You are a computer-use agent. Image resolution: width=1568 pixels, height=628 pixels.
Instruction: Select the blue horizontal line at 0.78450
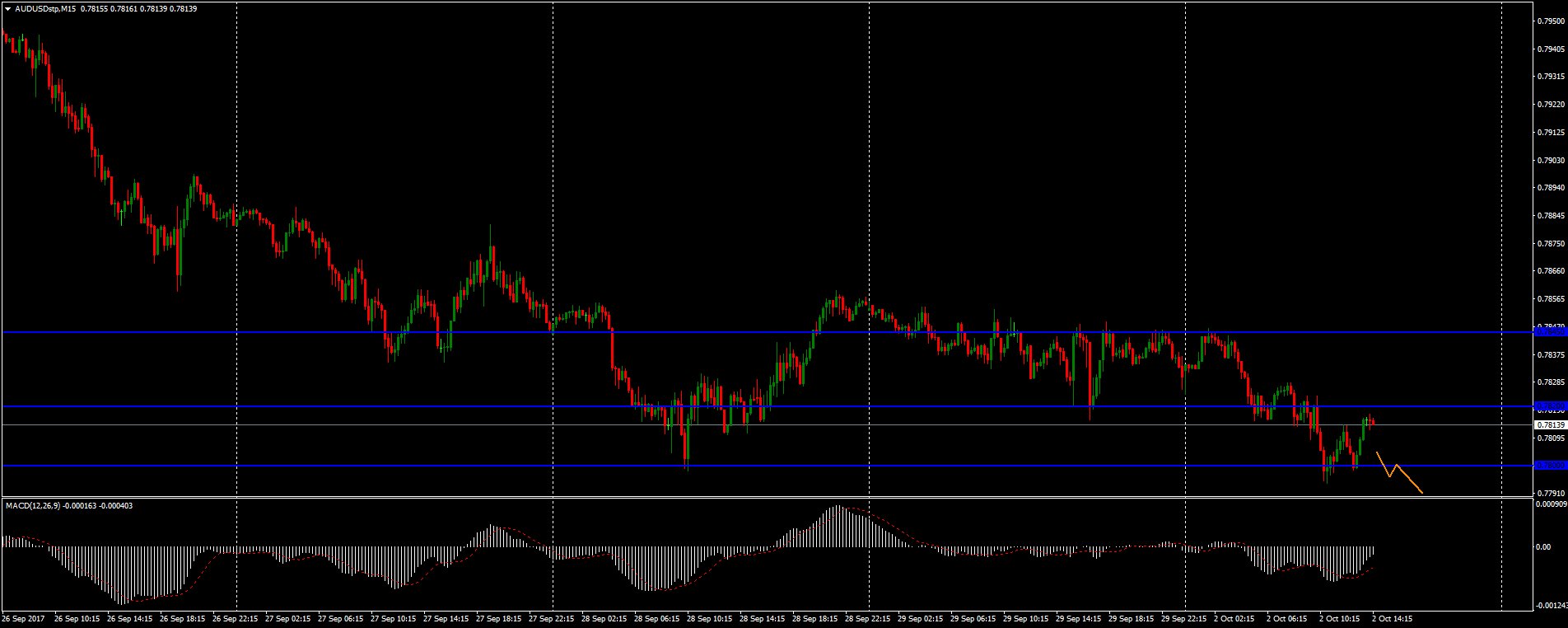(741, 332)
